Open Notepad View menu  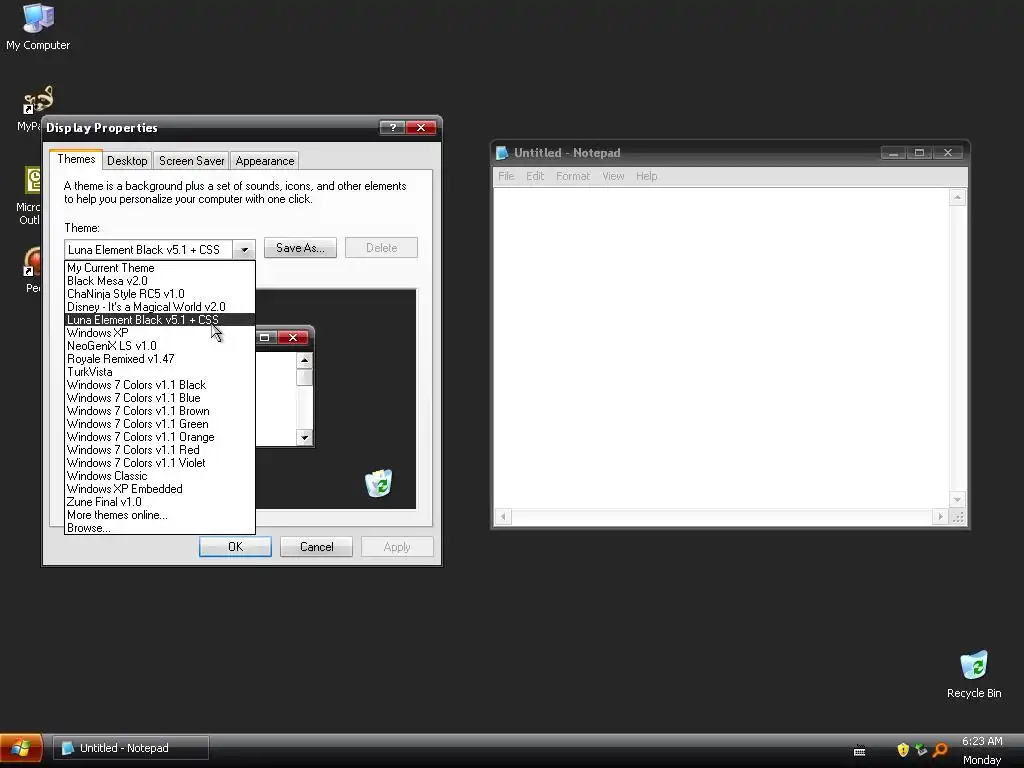[x=613, y=176]
